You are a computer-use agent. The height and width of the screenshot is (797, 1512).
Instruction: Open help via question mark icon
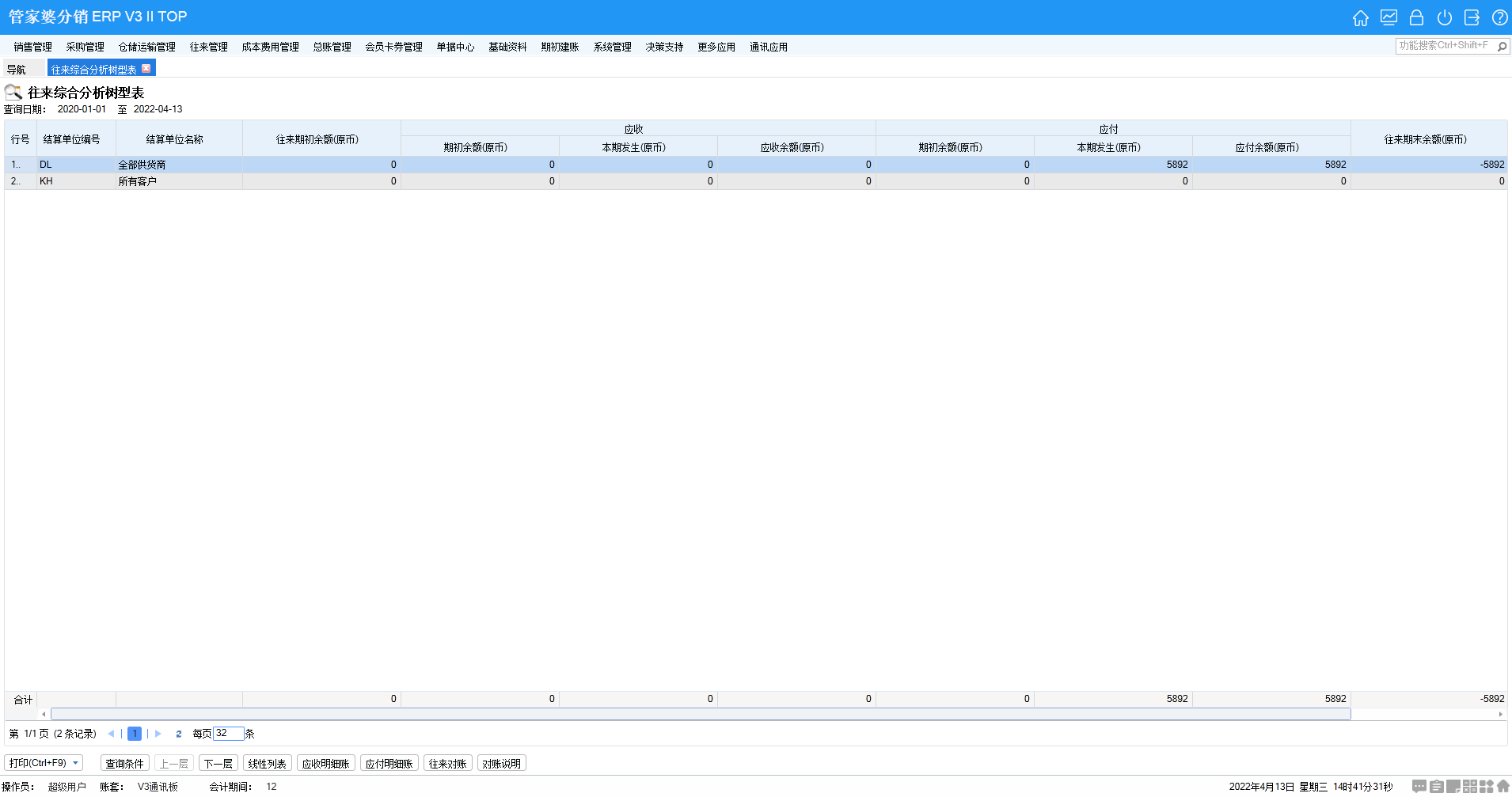pyautogui.click(x=1500, y=17)
